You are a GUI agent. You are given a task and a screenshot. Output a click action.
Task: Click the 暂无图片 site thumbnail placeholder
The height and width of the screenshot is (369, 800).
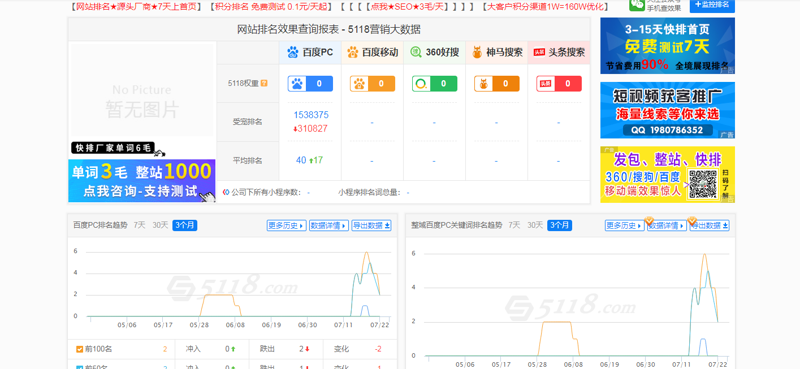(x=142, y=90)
